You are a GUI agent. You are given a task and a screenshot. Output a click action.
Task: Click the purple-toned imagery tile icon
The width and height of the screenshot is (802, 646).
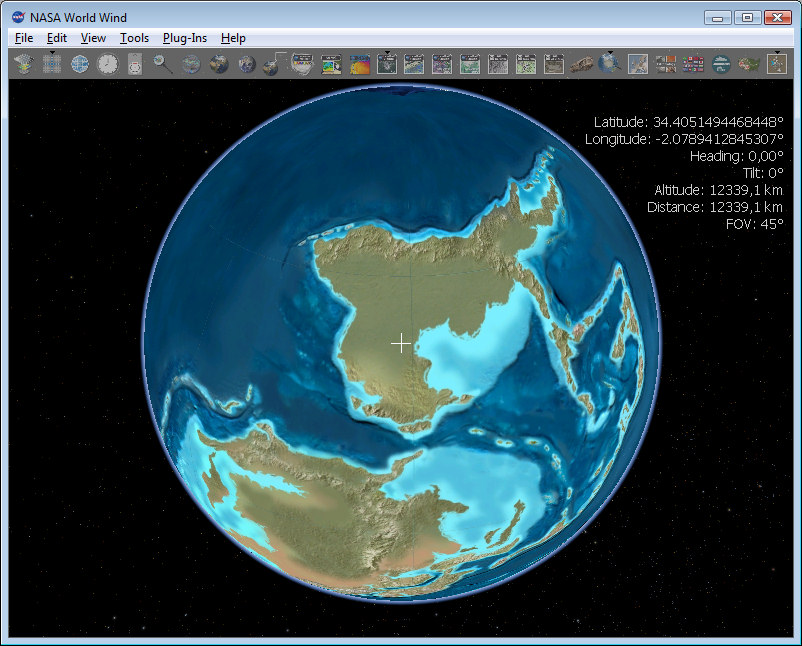[x=442, y=64]
